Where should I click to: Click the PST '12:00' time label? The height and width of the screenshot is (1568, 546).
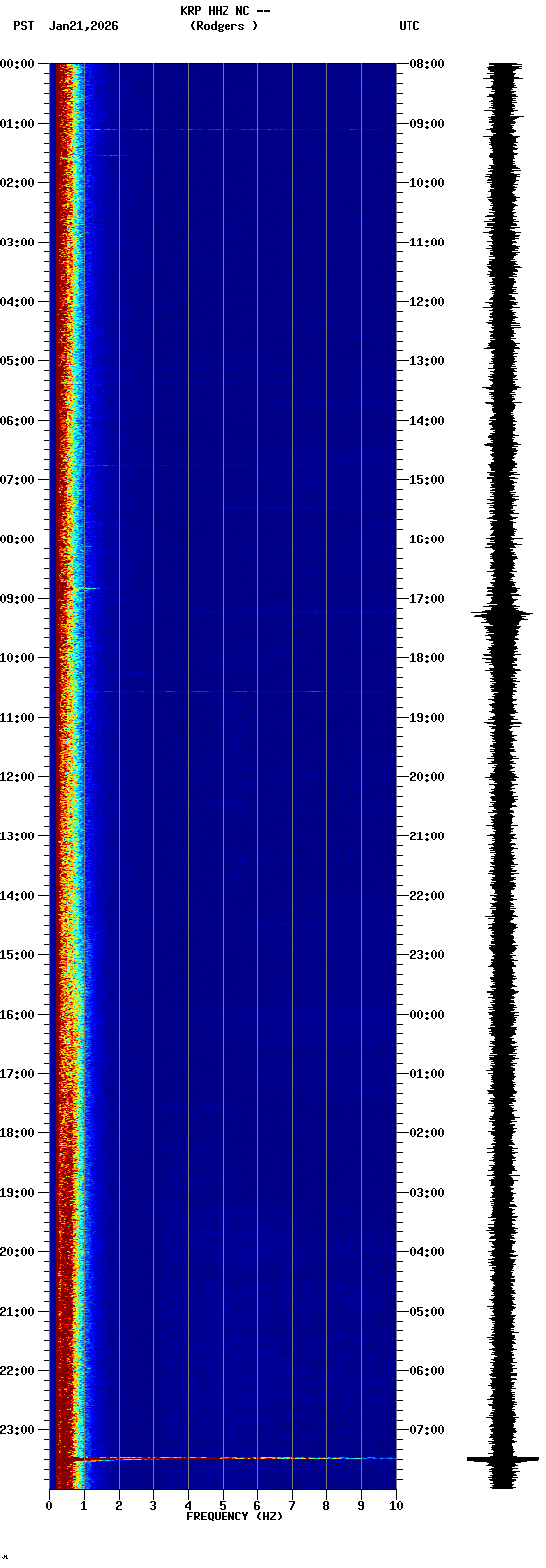click(17, 777)
